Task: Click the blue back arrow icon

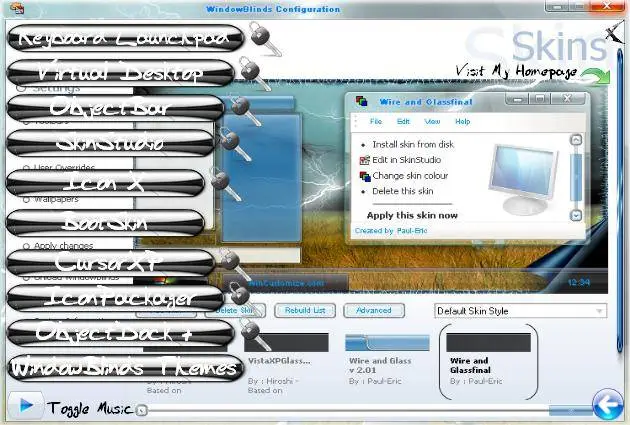Action: [608, 405]
